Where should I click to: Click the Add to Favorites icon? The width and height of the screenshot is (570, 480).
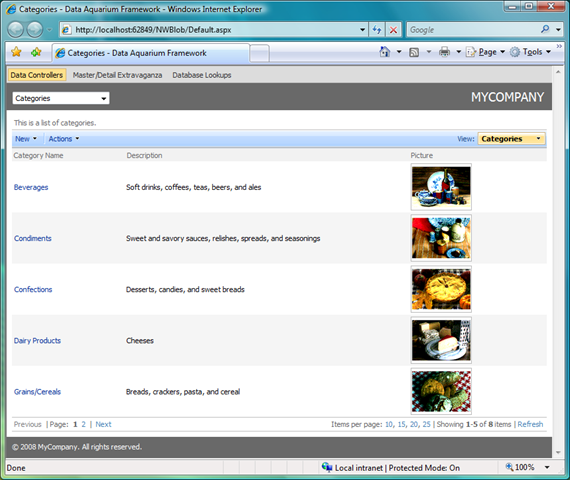[x=36, y=52]
